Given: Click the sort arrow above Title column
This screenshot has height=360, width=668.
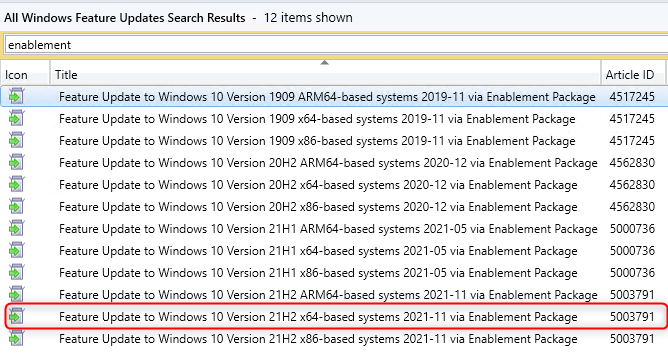Looking at the screenshot, I should click(x=325, y=63).
